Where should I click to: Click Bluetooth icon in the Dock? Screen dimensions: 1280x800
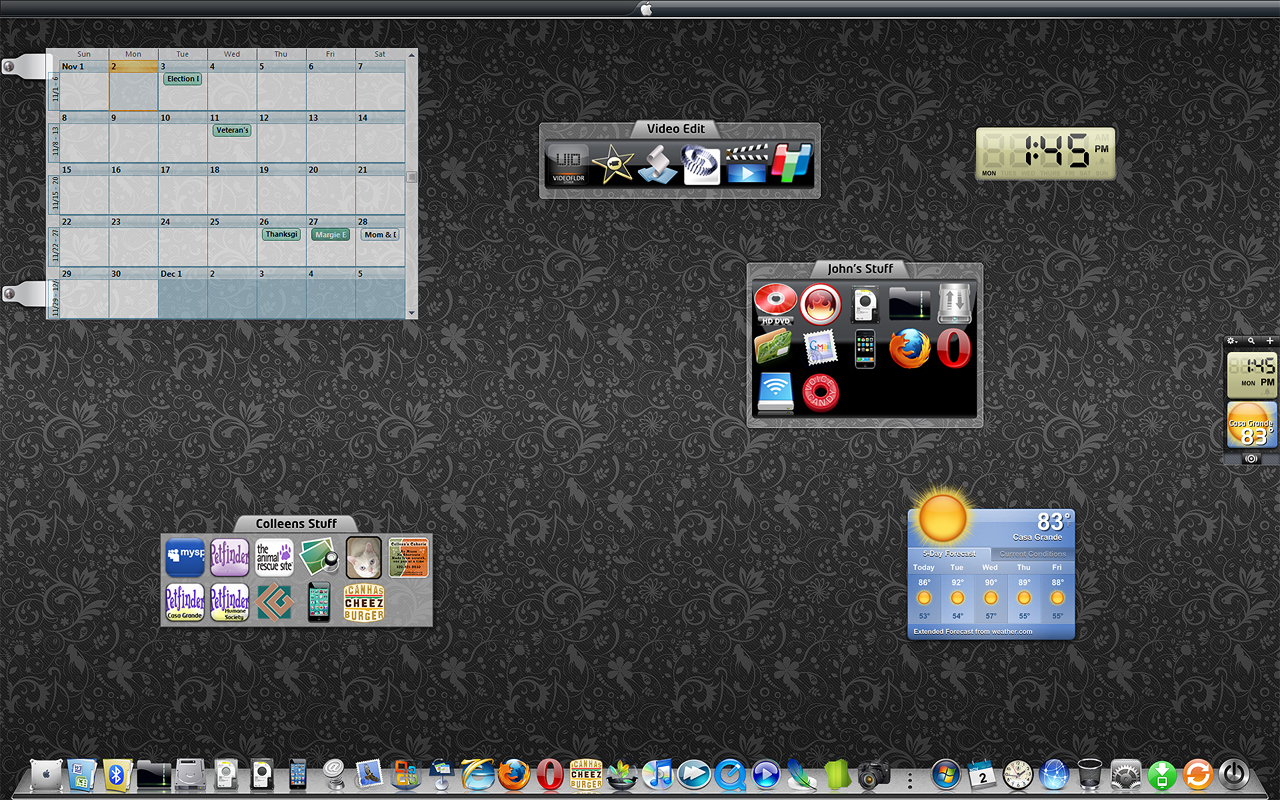pos(118,775)
